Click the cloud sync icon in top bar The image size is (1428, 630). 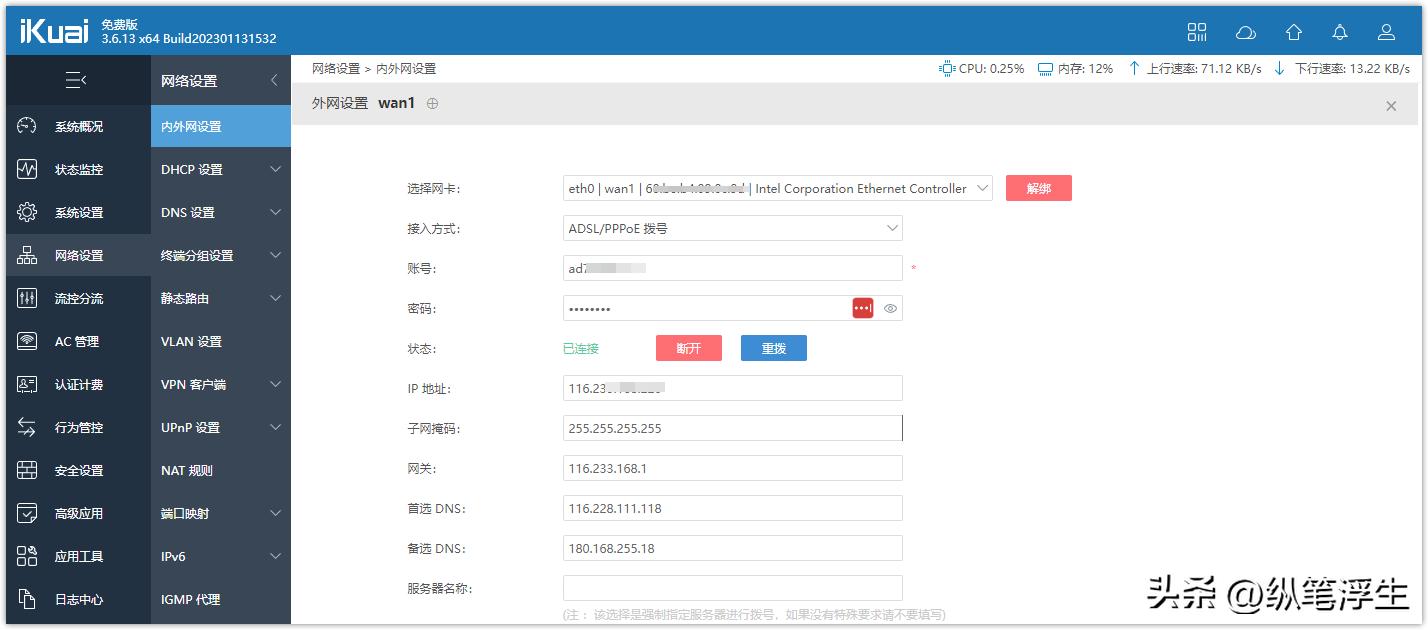click(x=1245, y=32)
